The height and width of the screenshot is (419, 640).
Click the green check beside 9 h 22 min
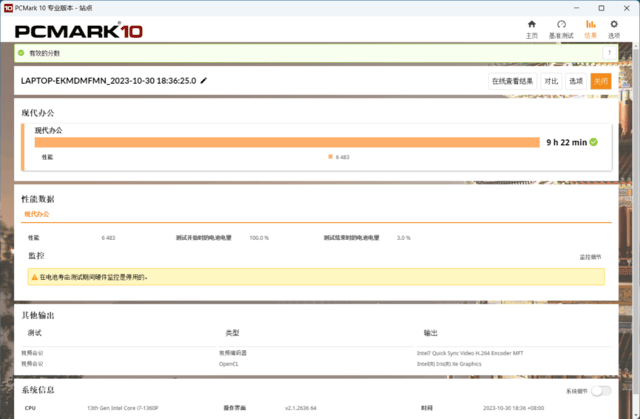(x=593, y=142)
